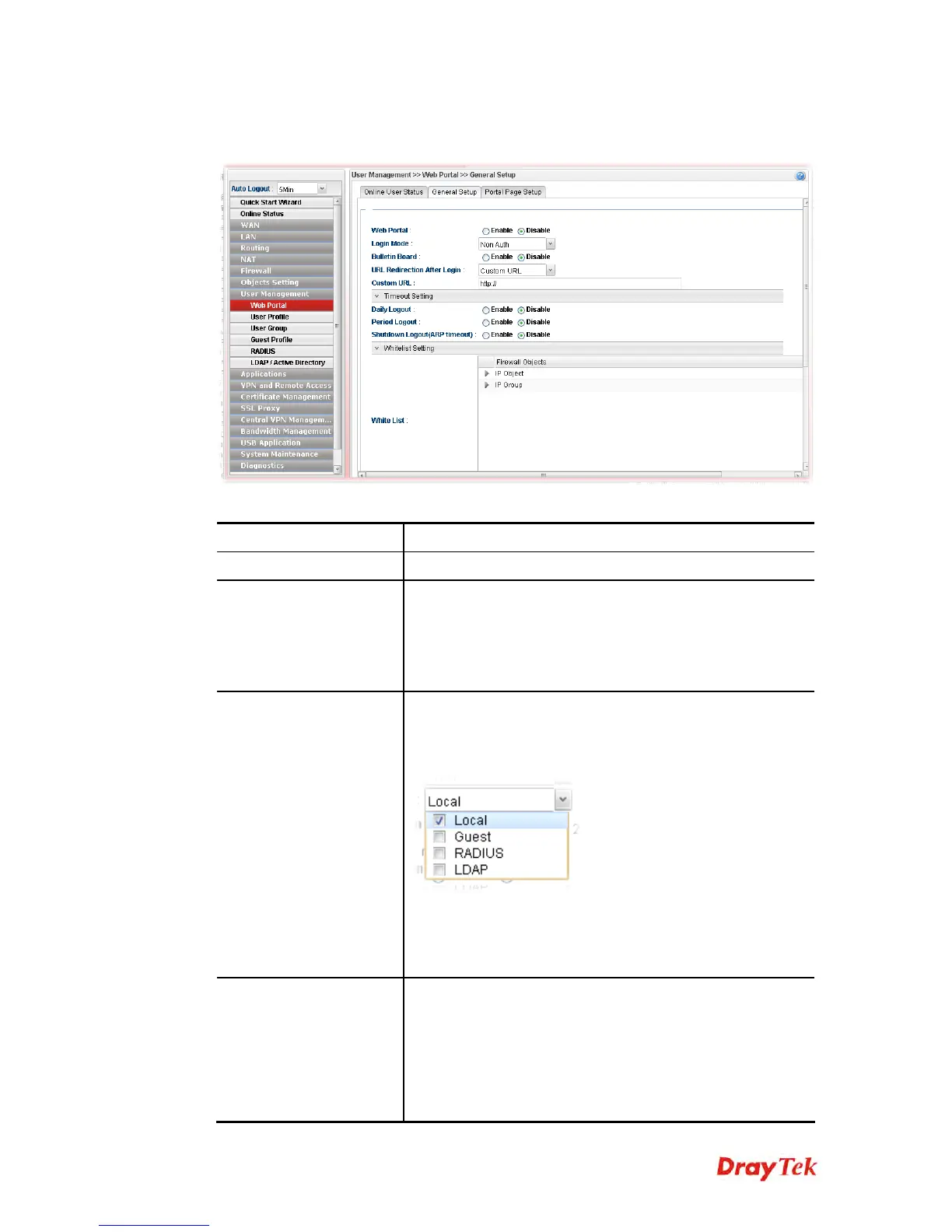
Task: Select LDAP / Active Directory submenu item
Action: pos(282,362)
